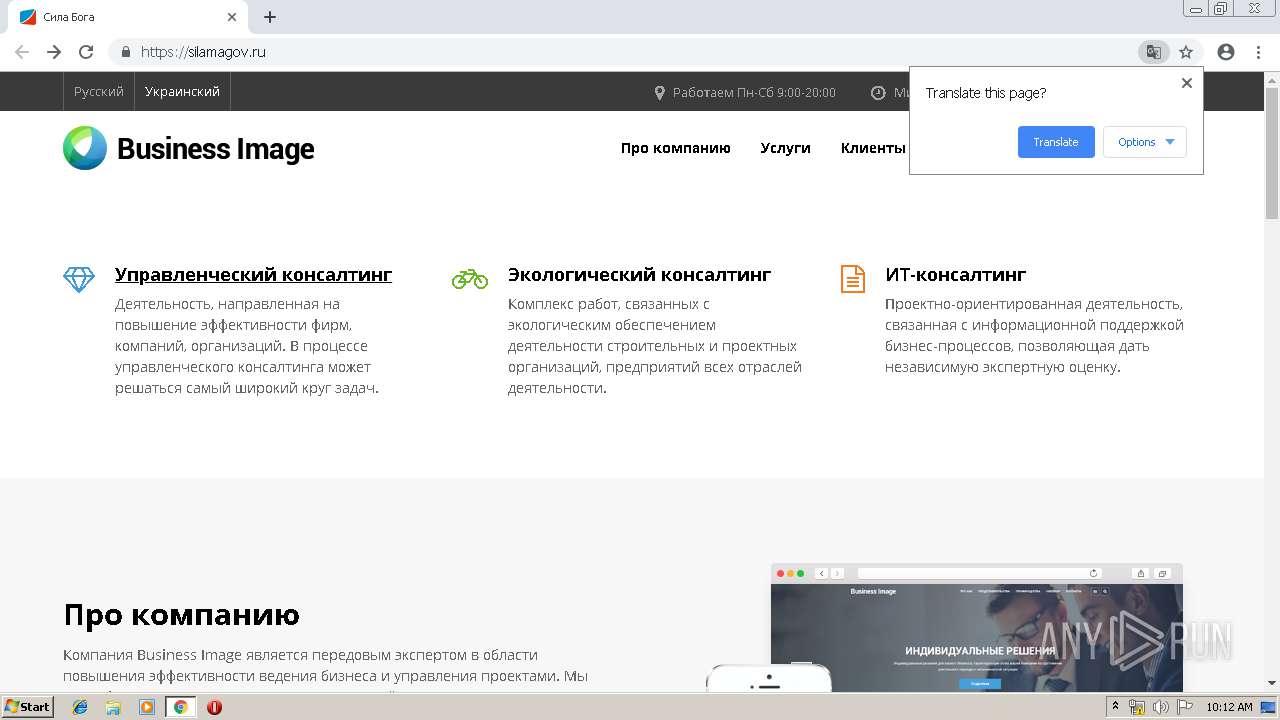Click the network tray icon
Image resolution: width=1280 pixels, height=720 pixels.
1137,707
